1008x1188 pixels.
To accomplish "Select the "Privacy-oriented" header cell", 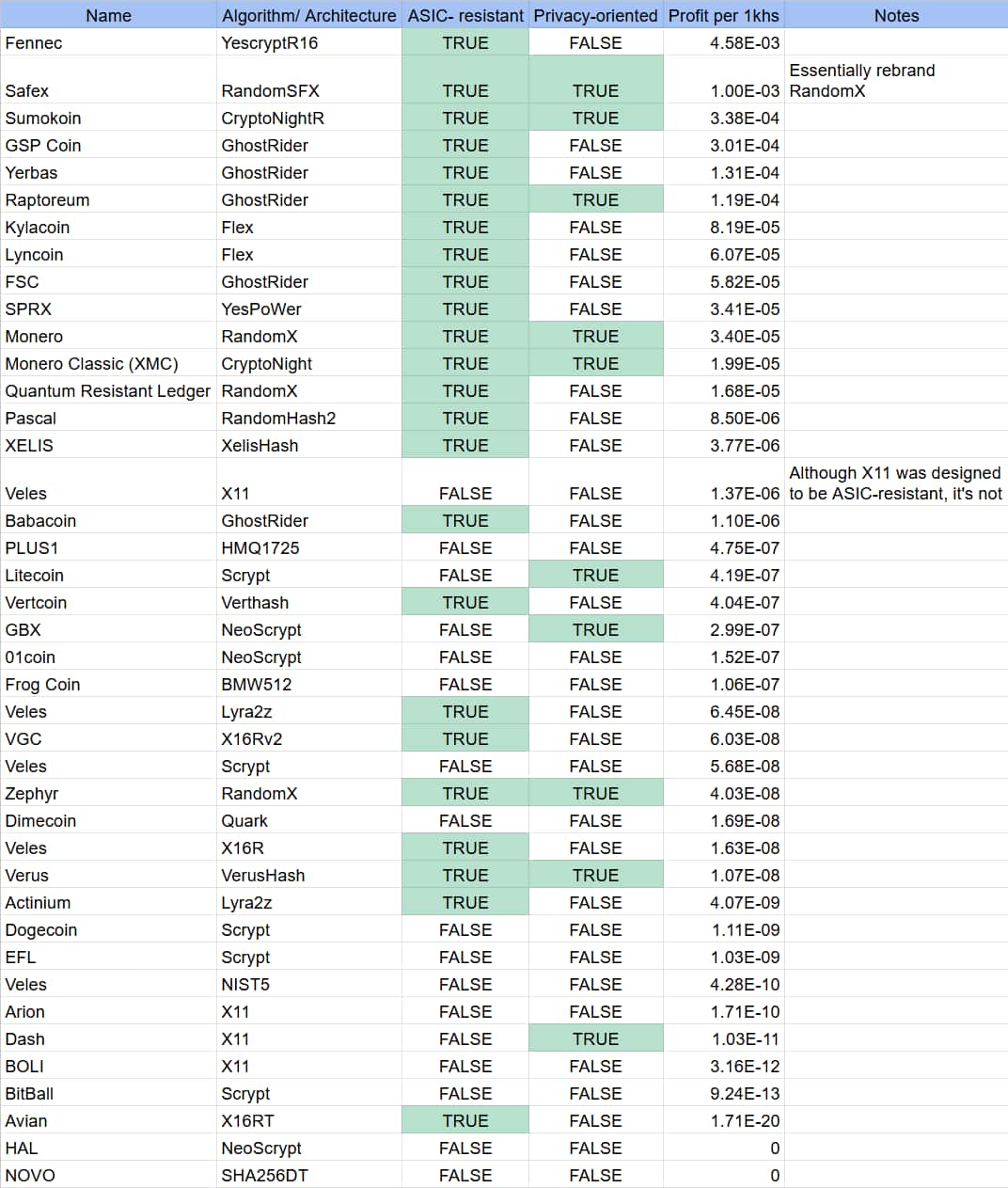I will pyautogui.click(x=595, y=15).
